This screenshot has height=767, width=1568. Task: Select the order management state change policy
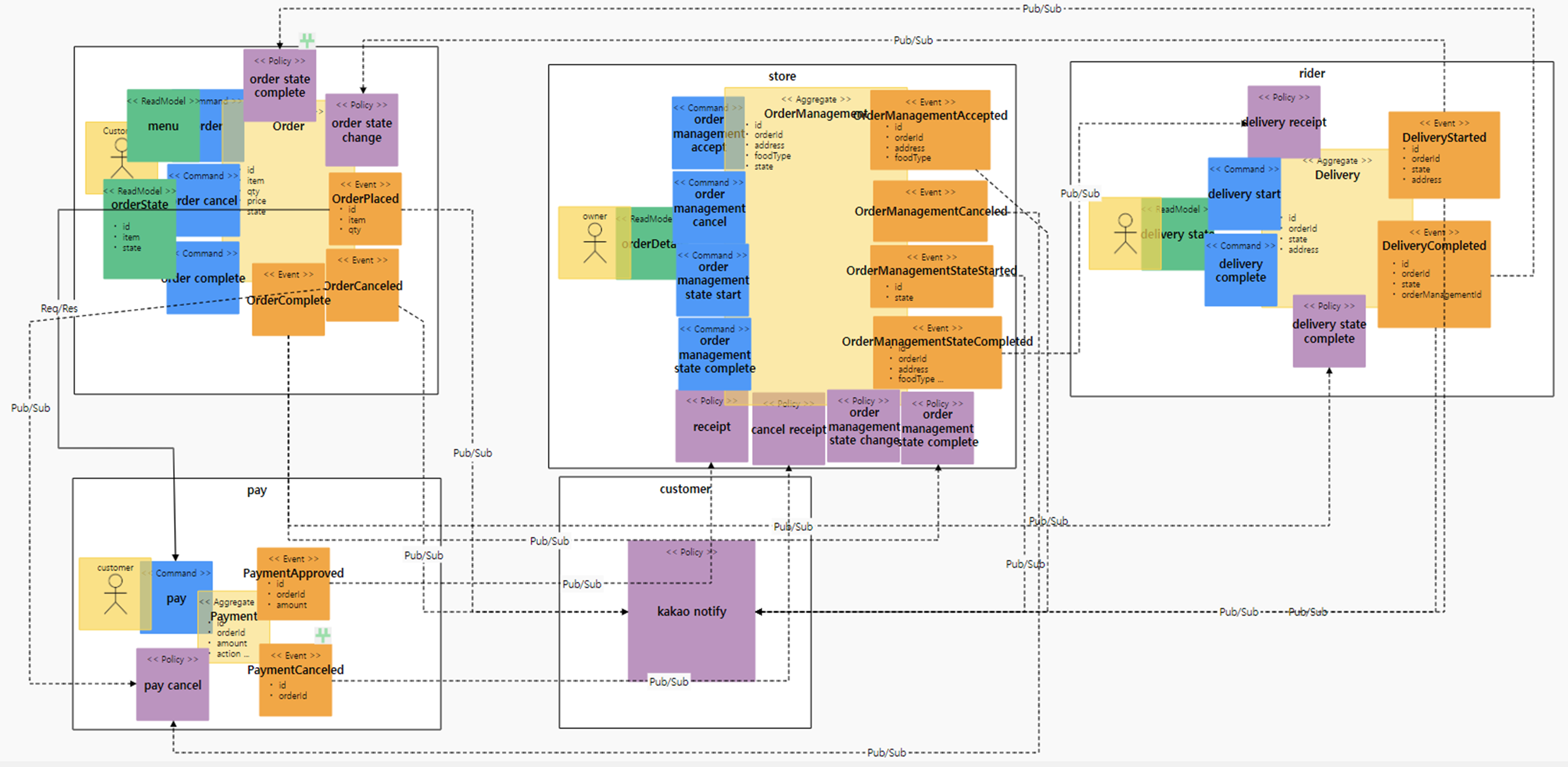click(863, 425)
